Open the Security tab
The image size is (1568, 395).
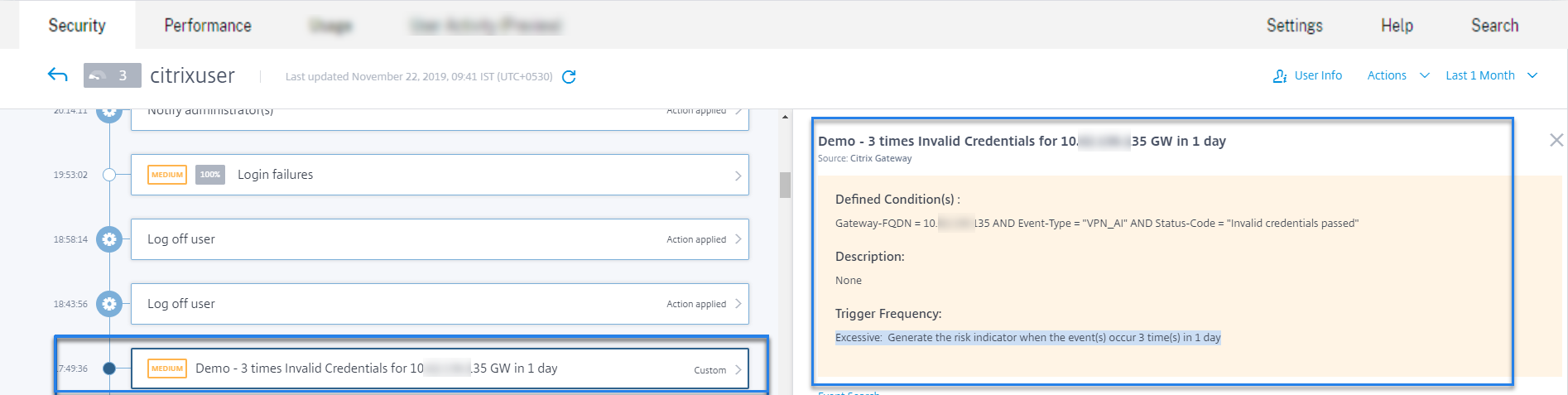point(77,26)
